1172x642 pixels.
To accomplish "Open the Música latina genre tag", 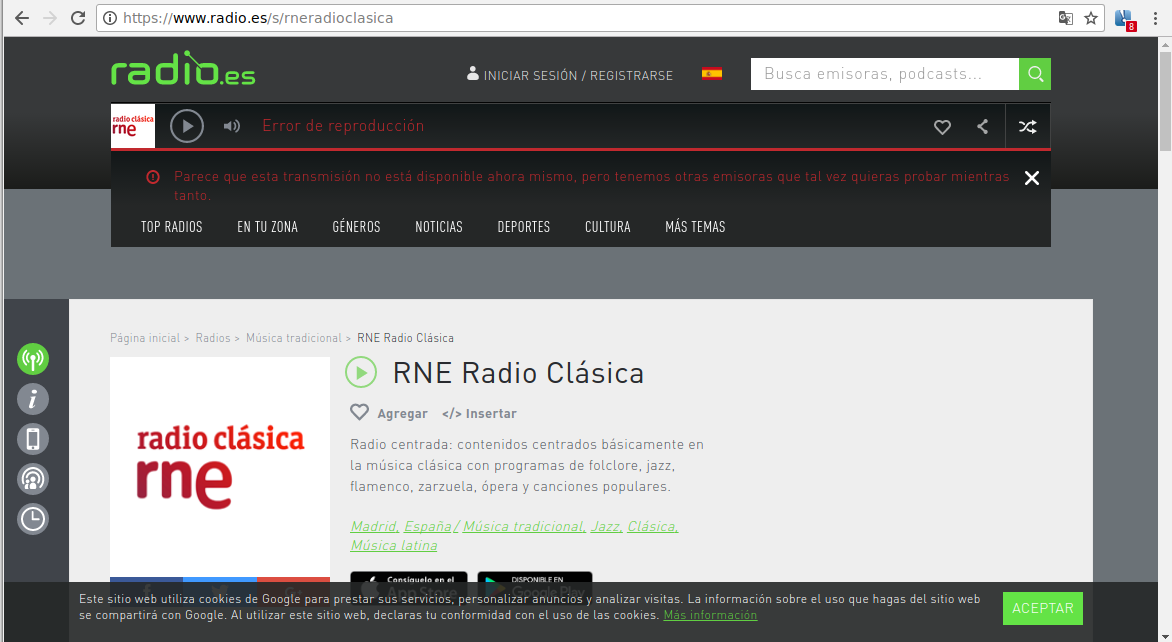I will [394, 546].
